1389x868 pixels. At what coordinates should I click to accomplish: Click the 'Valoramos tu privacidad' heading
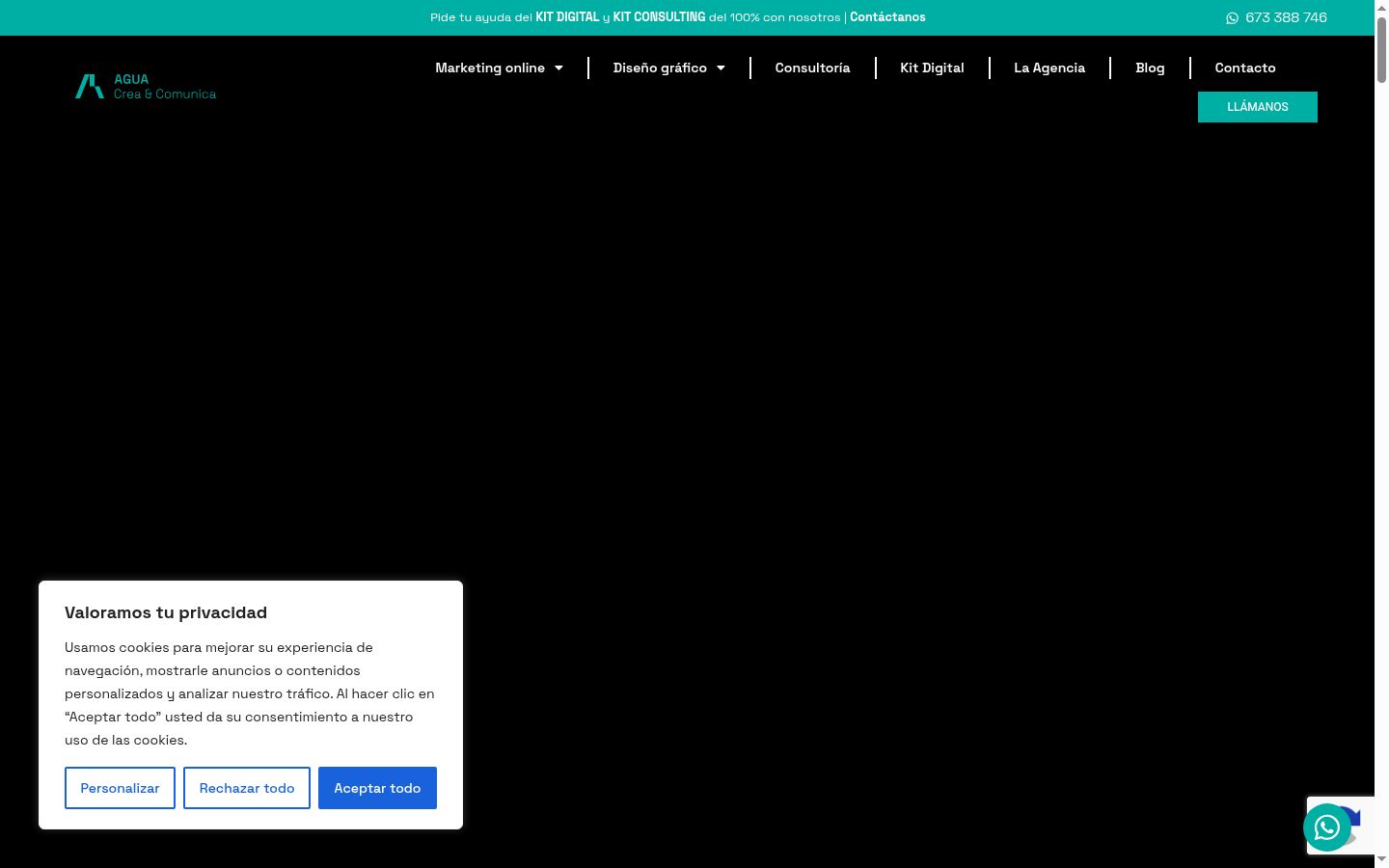pyautogui.click(x=166, y=612)
